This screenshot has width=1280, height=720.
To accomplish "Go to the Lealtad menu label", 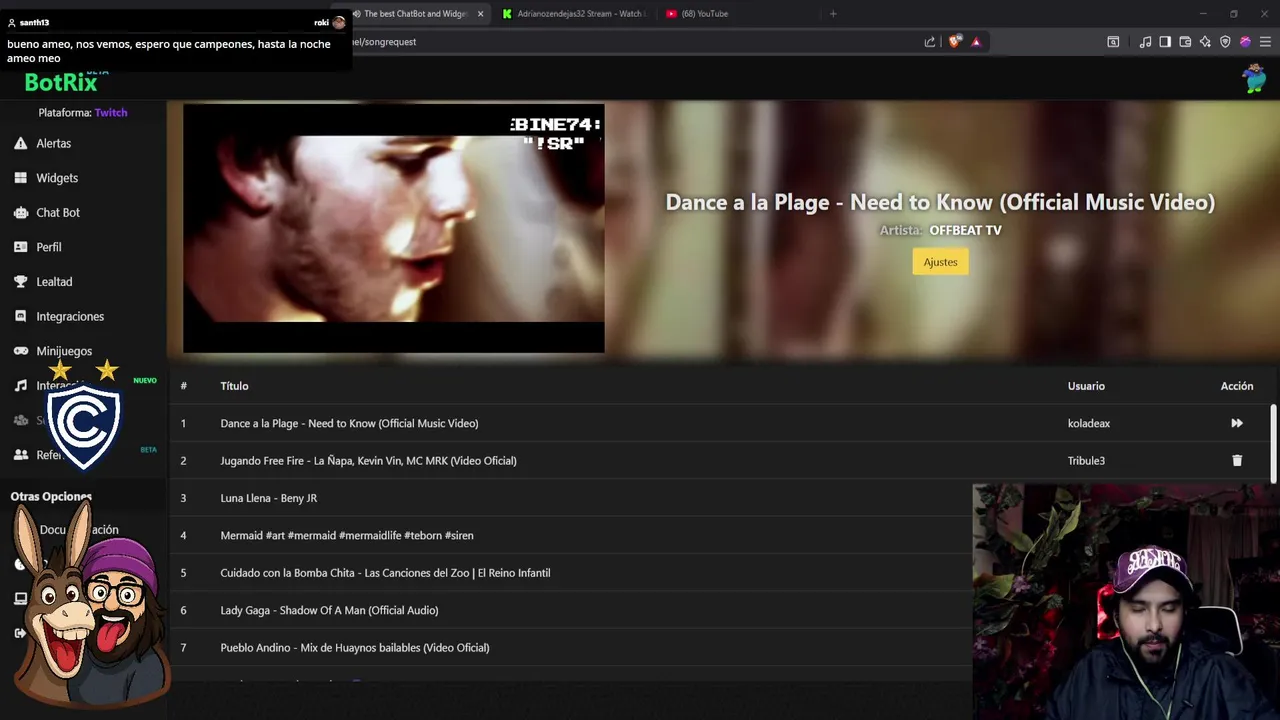I will 54,282.
